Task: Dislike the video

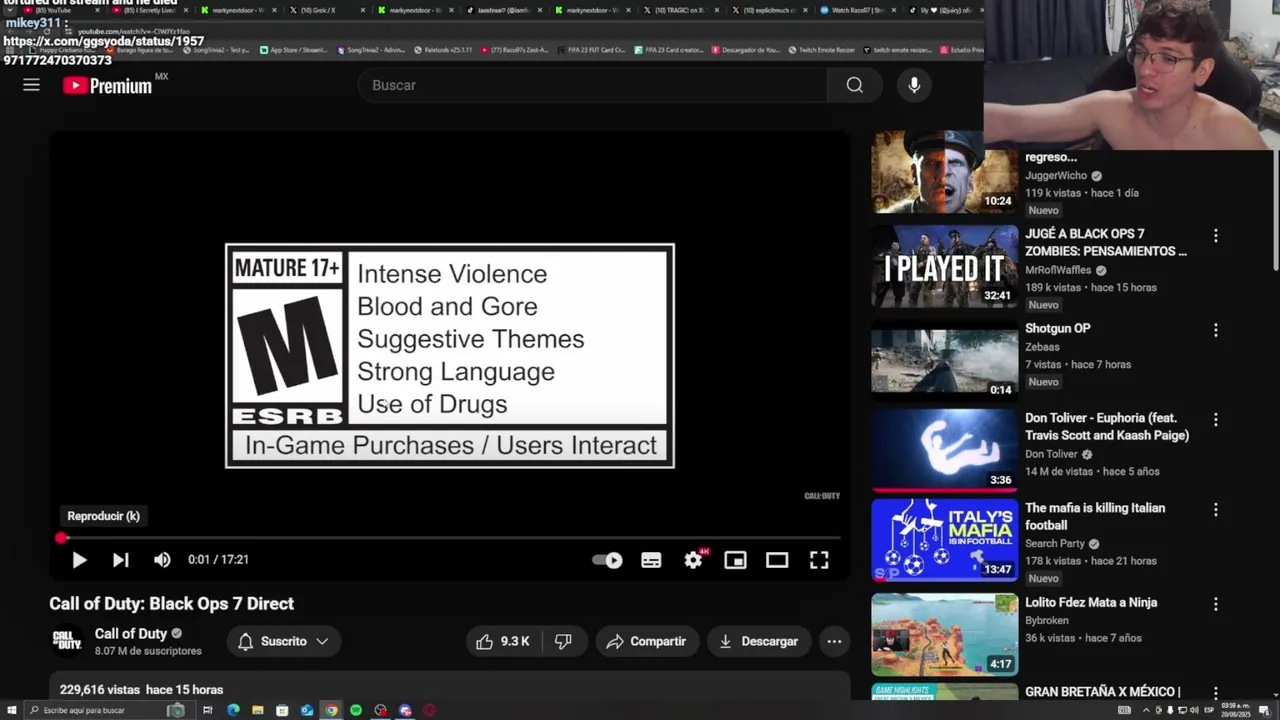Action: 563,641
